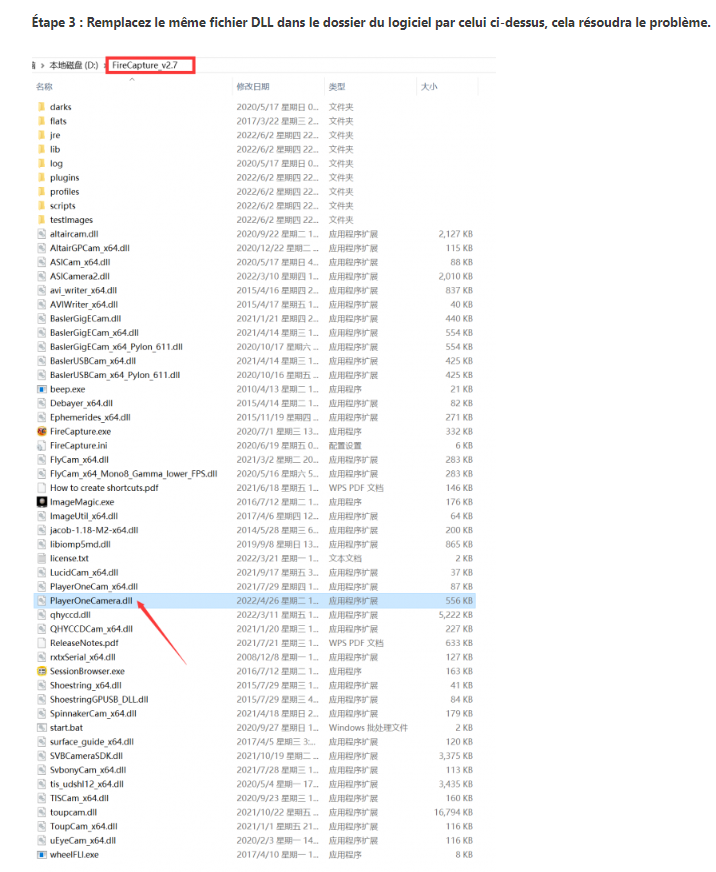
Task: Select AVIWriter_x64.dll file name
Action: pyautogui.click(x=84, y=305)
